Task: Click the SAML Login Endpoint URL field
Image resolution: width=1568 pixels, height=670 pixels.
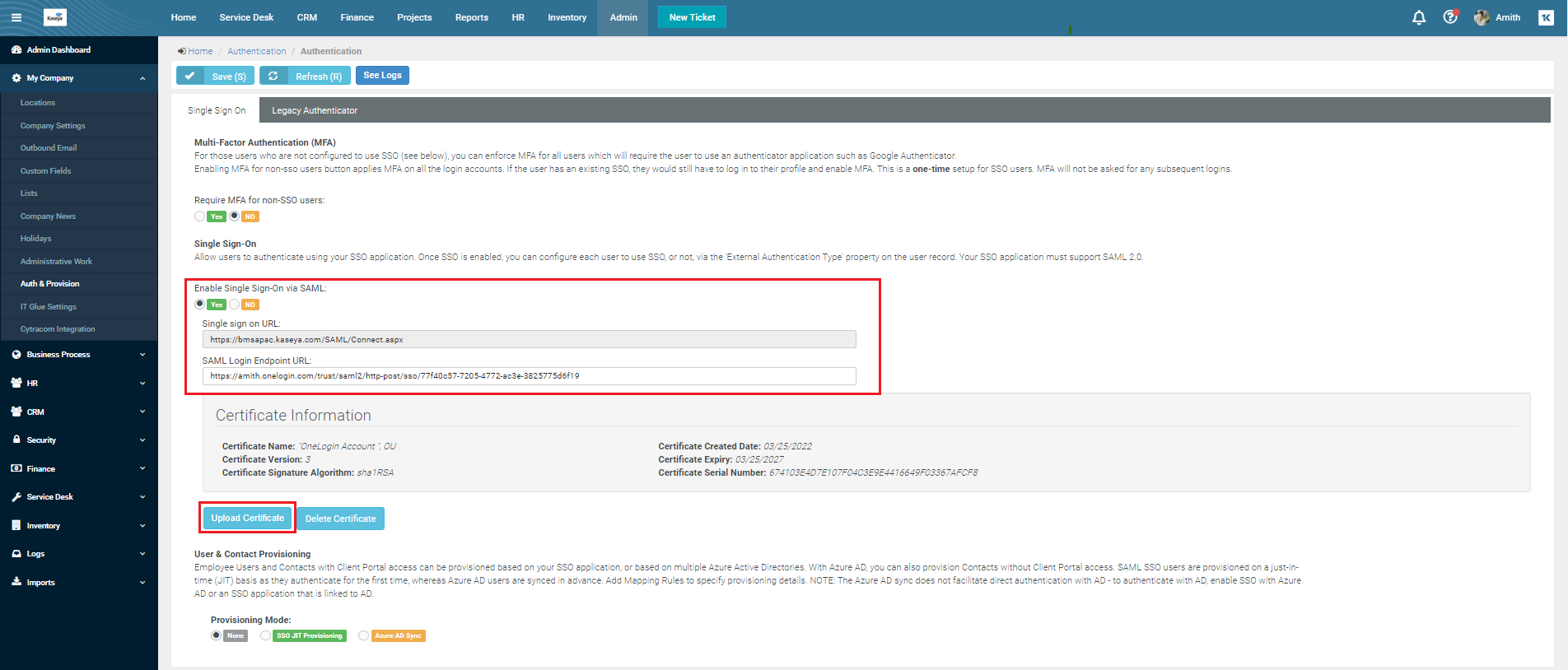Action: (x=529, y=376)
